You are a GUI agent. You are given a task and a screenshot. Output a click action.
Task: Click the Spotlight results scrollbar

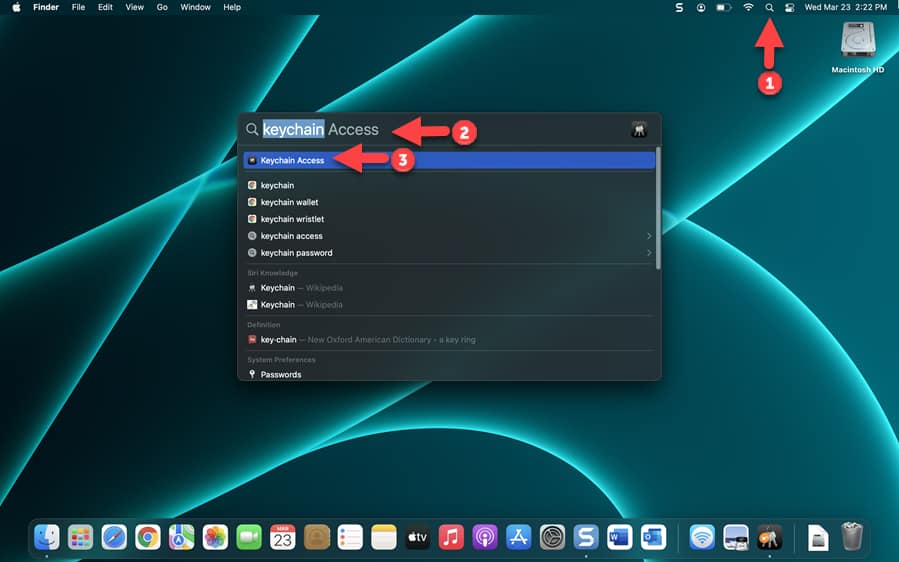click(658, 208)
